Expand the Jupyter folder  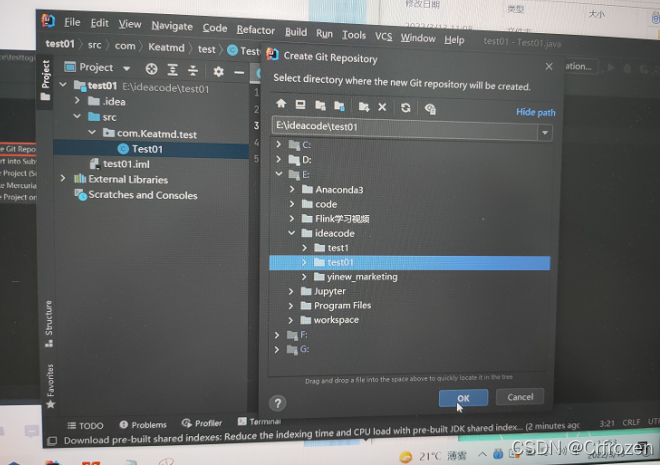[x=291, y=291]
